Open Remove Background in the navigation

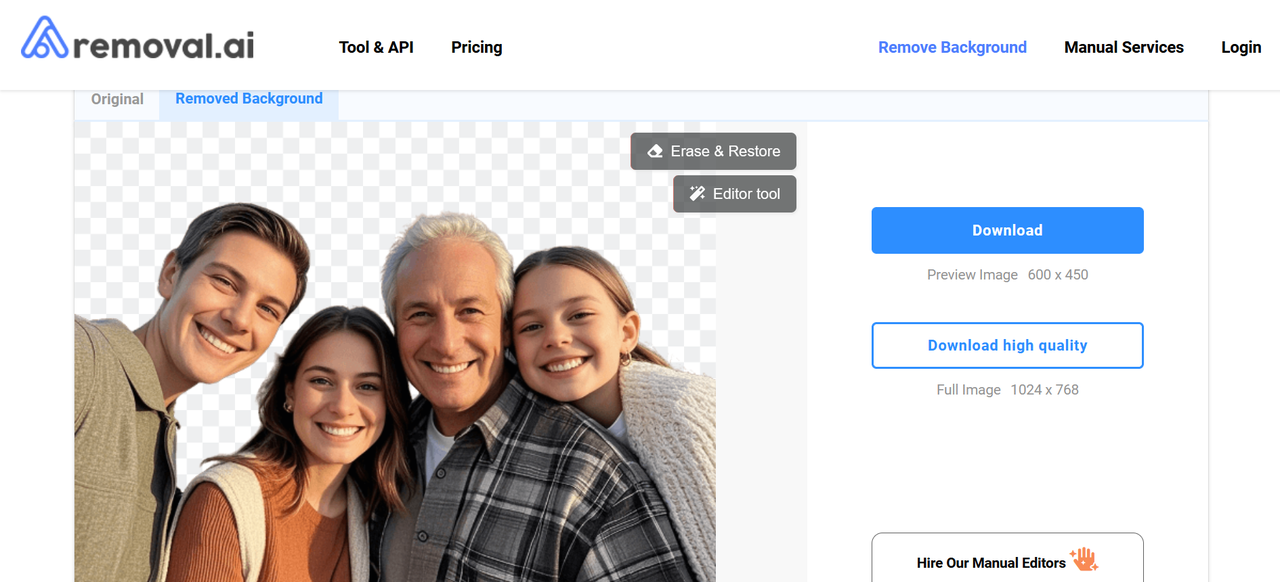coord(952,47)
